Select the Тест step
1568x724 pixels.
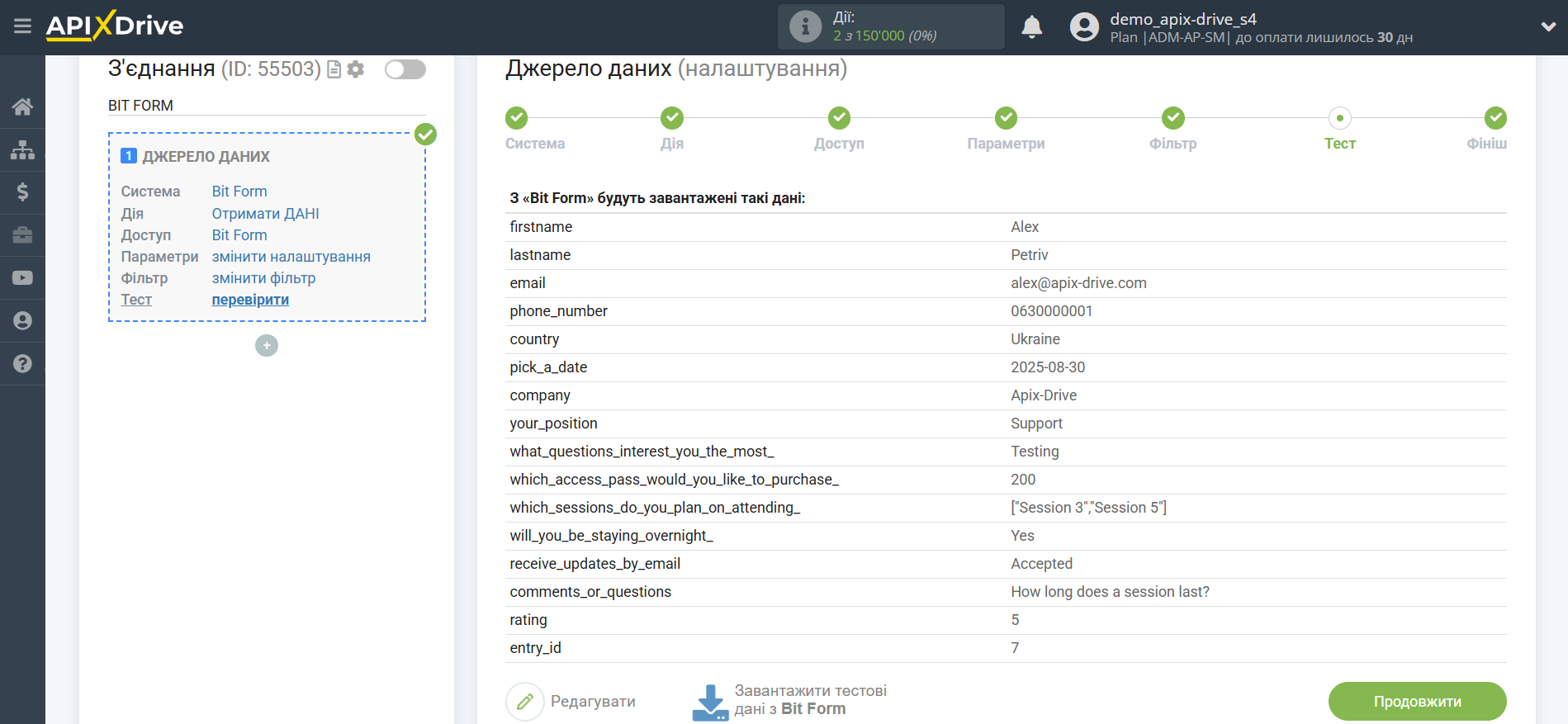click(x=1339, y=130)
